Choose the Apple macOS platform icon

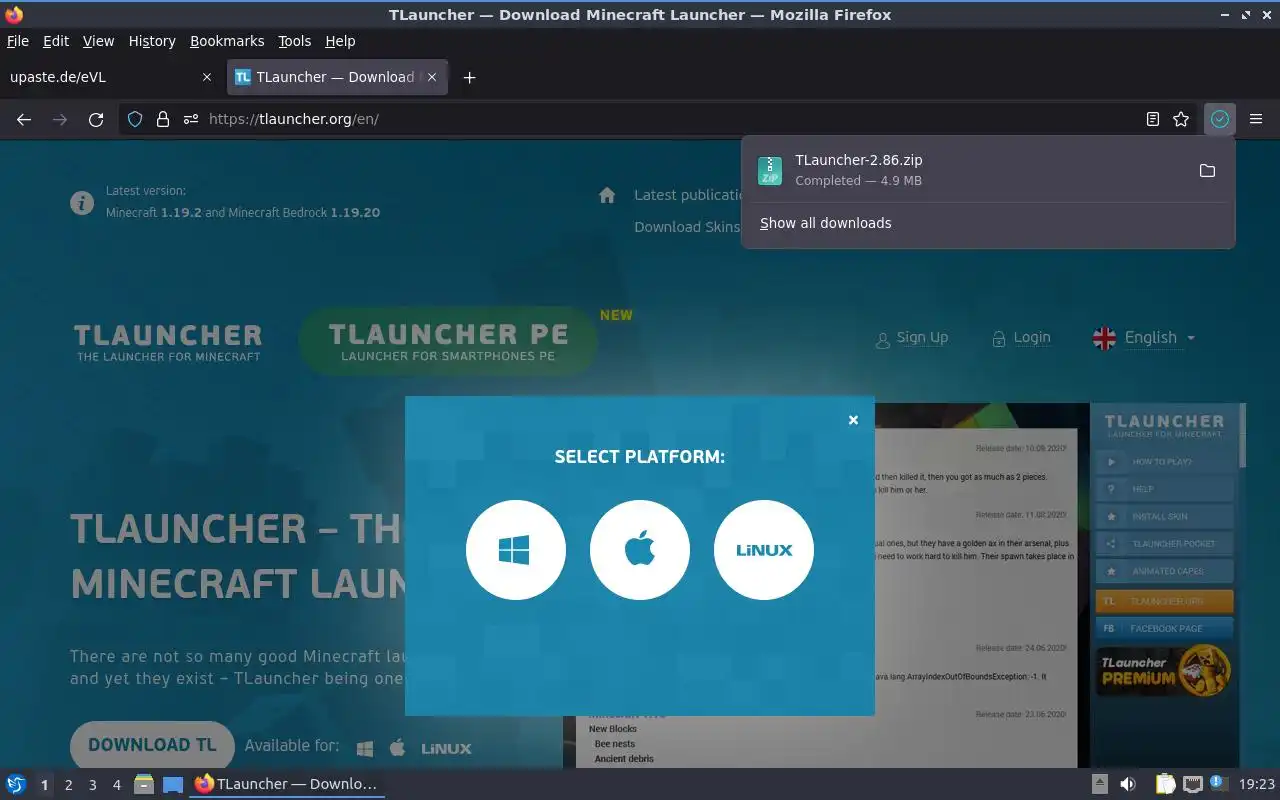pos(640,550)
